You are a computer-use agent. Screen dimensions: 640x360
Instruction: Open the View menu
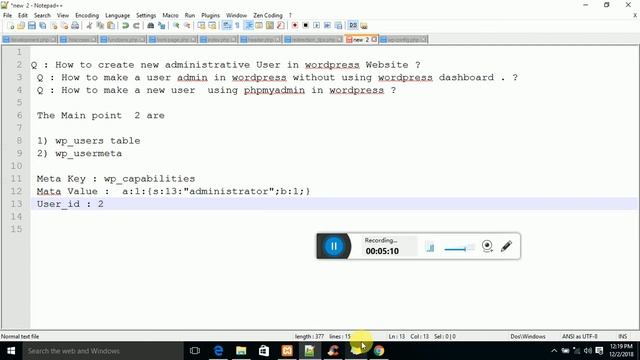pos(62,15)
